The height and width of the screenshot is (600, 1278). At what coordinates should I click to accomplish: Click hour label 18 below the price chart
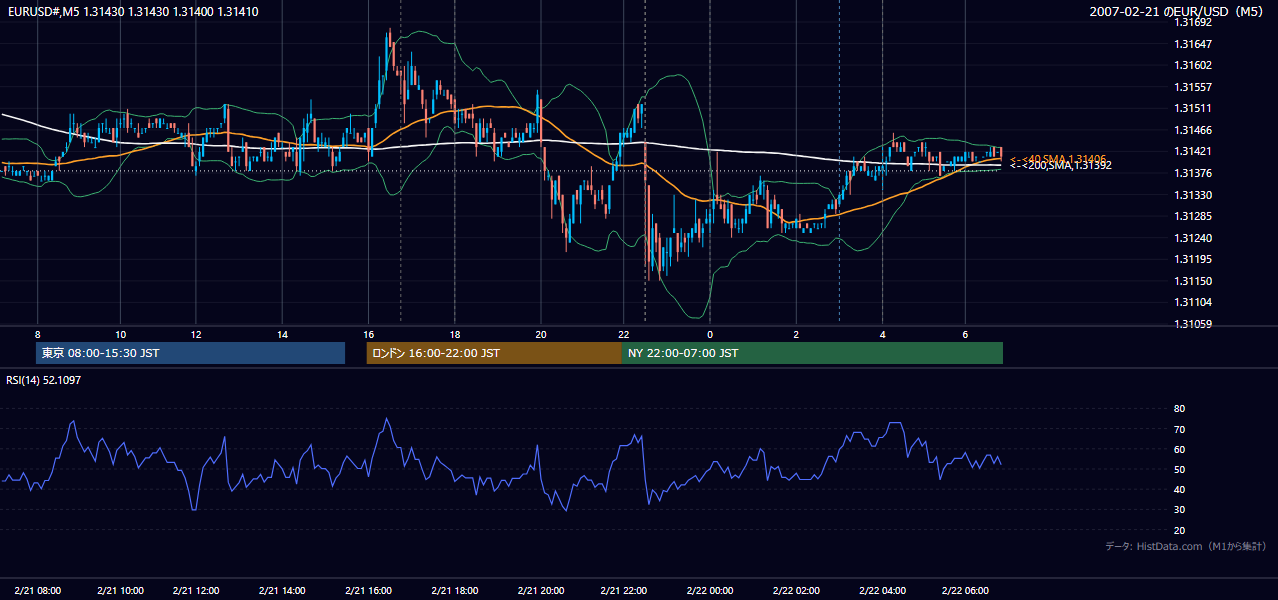coord(454,334)
